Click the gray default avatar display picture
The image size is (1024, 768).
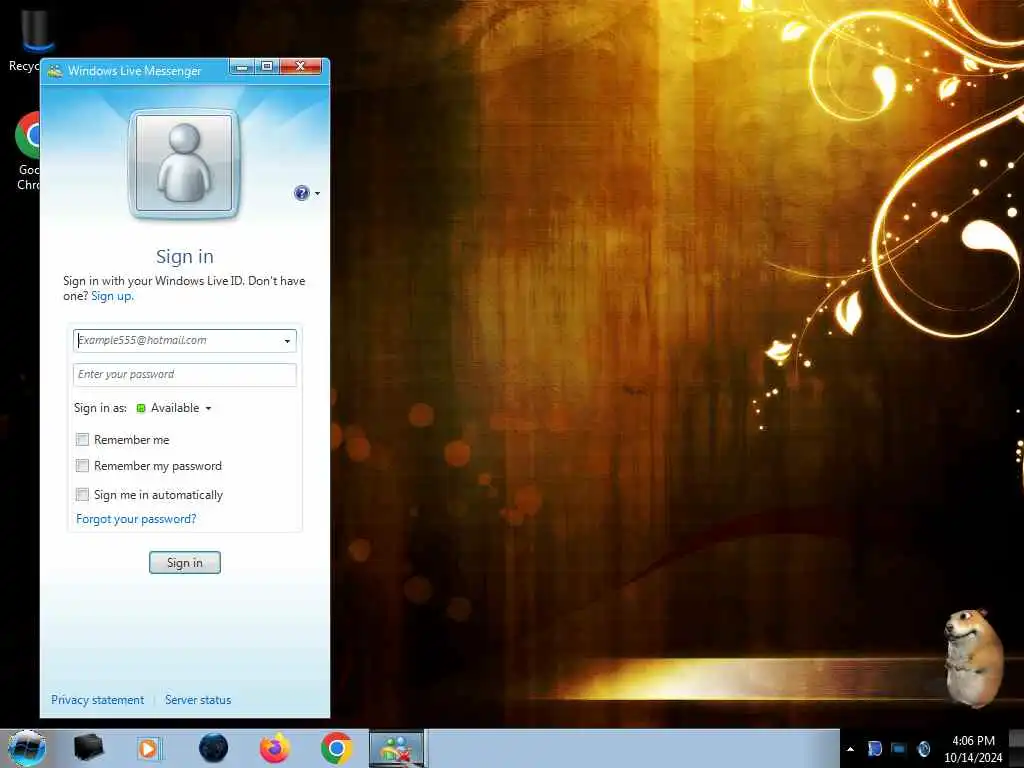[184, 163]
